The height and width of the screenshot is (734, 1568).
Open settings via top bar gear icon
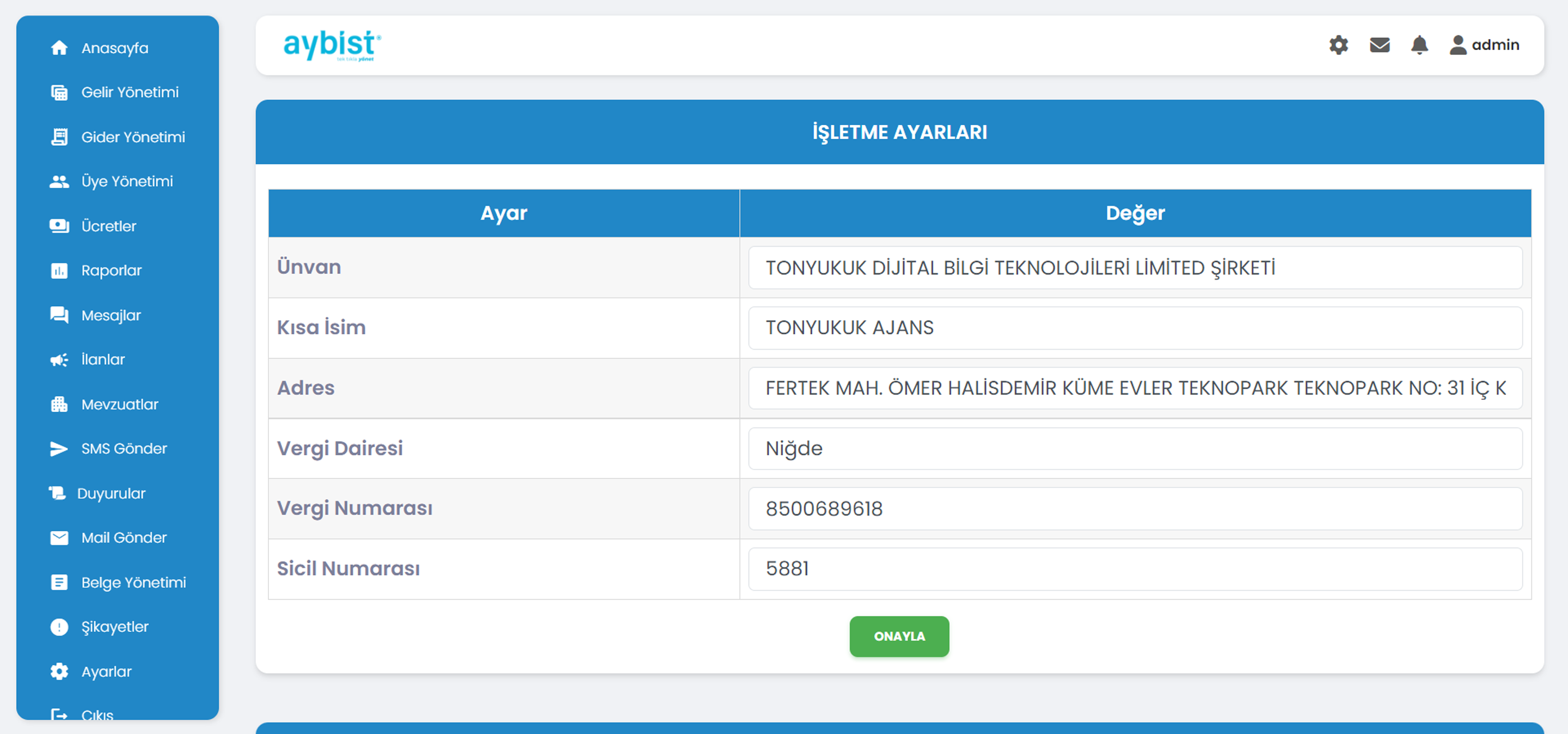click(1339, 45)
